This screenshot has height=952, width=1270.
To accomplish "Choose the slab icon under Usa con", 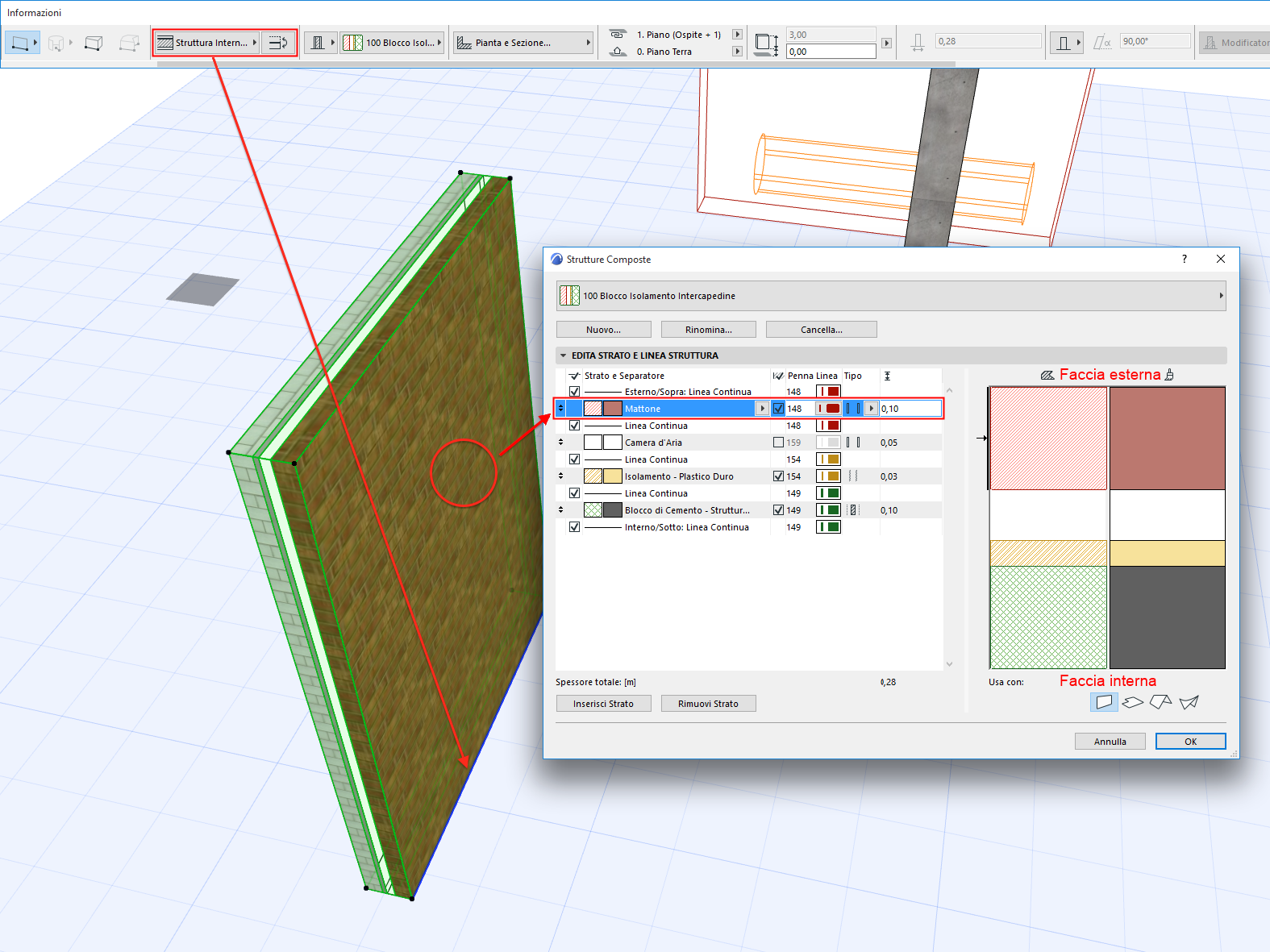I will [x=1132, y=702].
